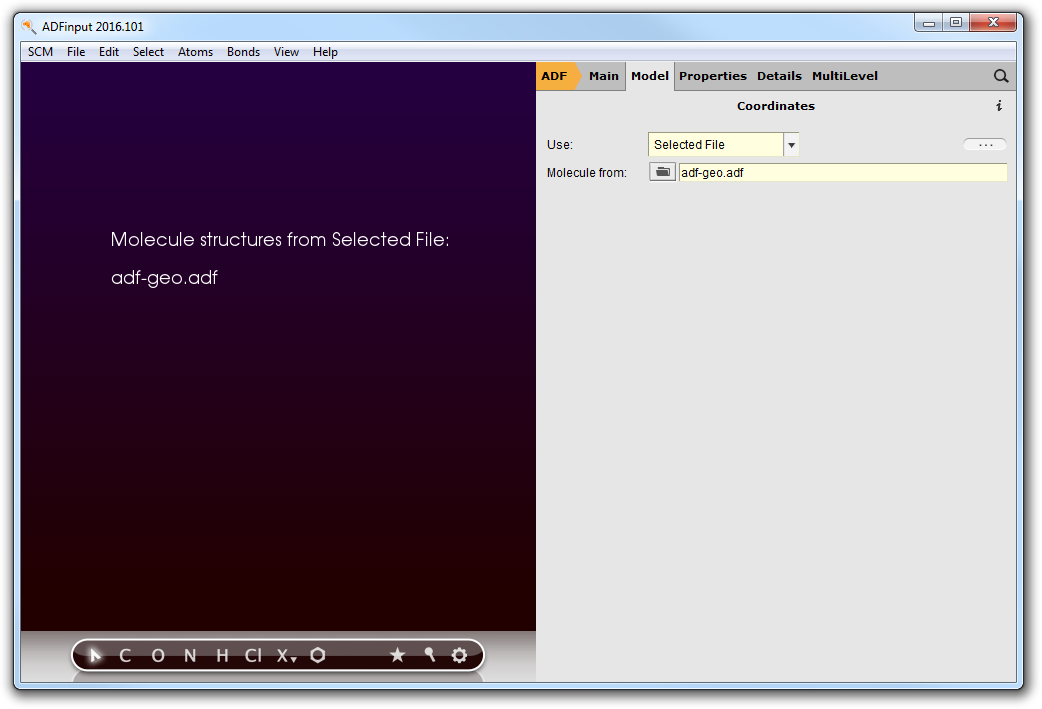1042x709 pixels.
Task: Pick the Nitrogen atom tool
Action: tap(190, 656)
